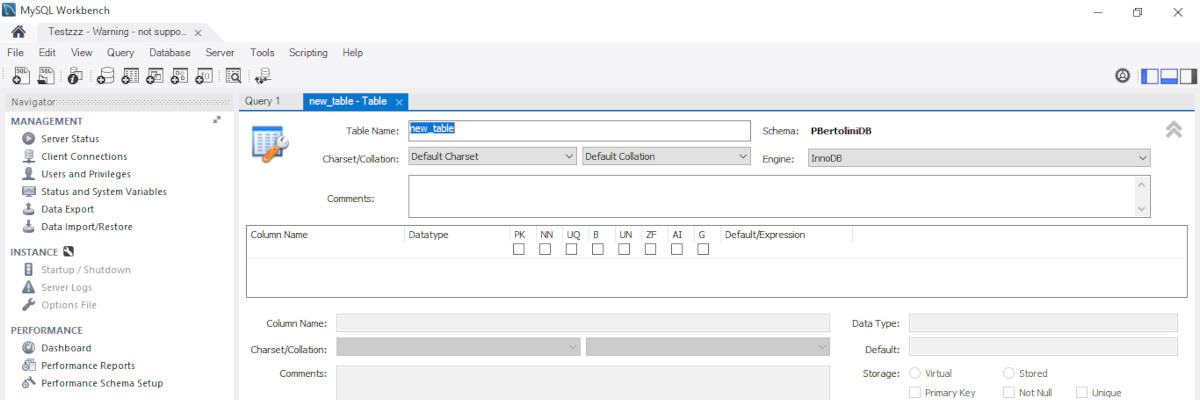Open the Default Collation dropdown
The width and height of the screenshot is (1200, 400).
click(x=666, y=157)
